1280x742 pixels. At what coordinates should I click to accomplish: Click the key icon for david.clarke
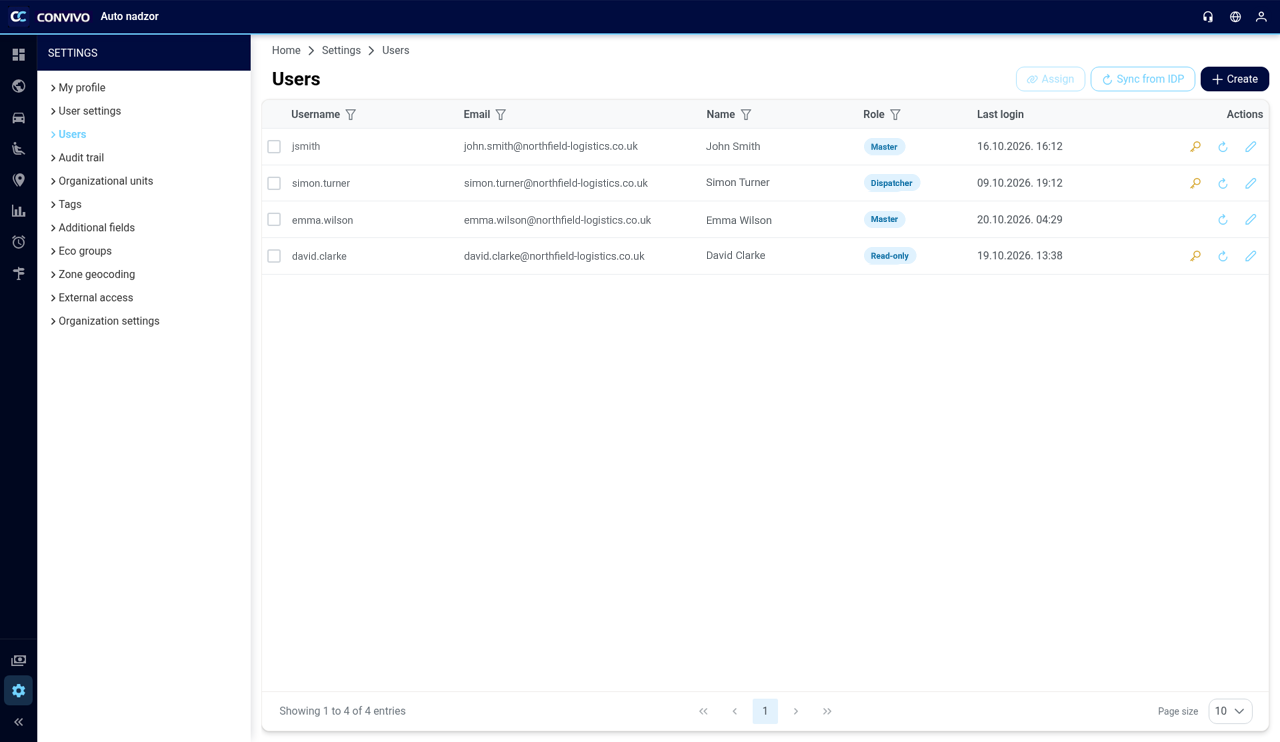1195,256
